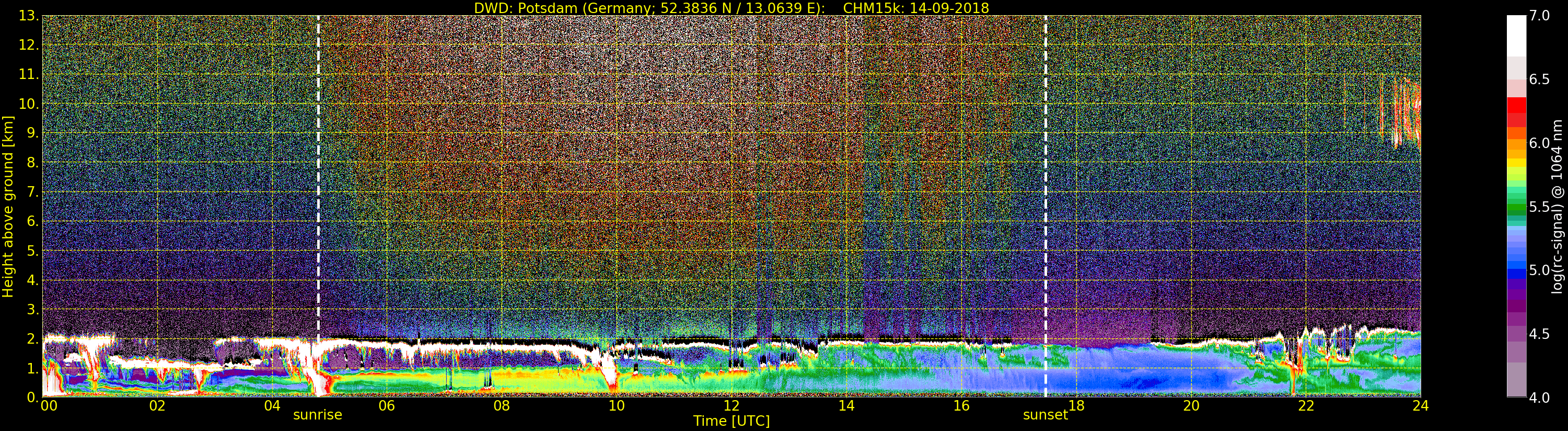Click the '22' time tick label
The image size is (1568, 431).
pyautogui.click(x=1306, y=405)
